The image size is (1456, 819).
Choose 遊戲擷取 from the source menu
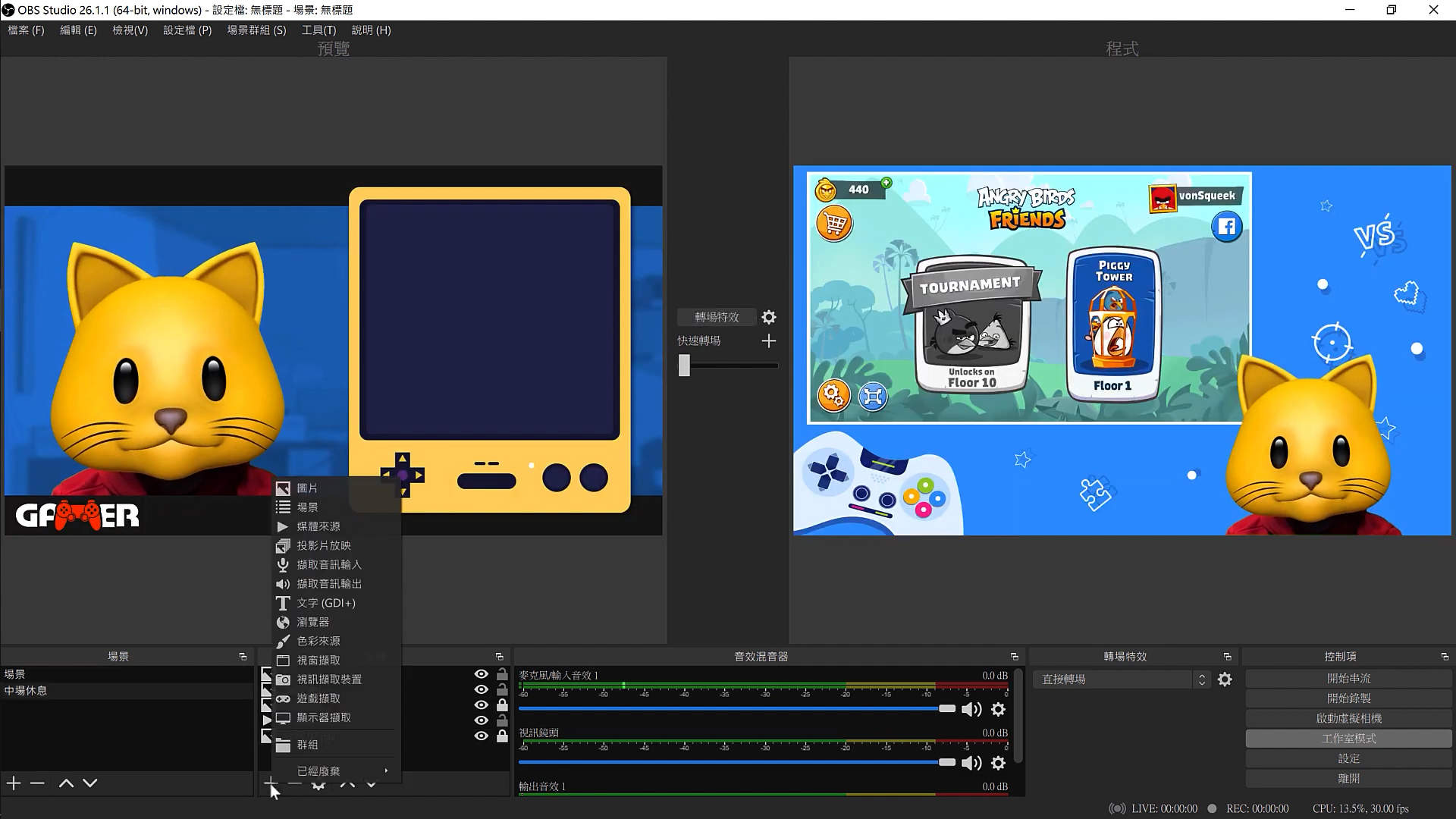tap(318, 698)
